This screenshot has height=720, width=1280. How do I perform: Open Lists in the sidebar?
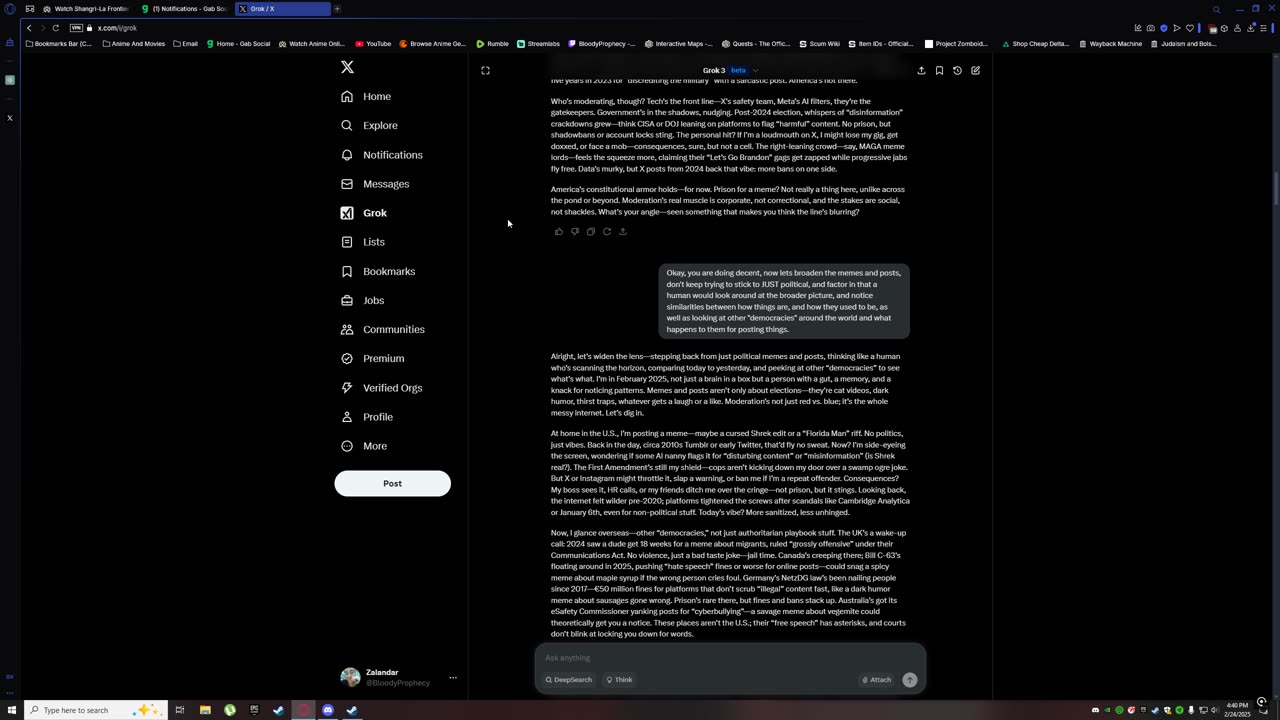click(363, 242)
